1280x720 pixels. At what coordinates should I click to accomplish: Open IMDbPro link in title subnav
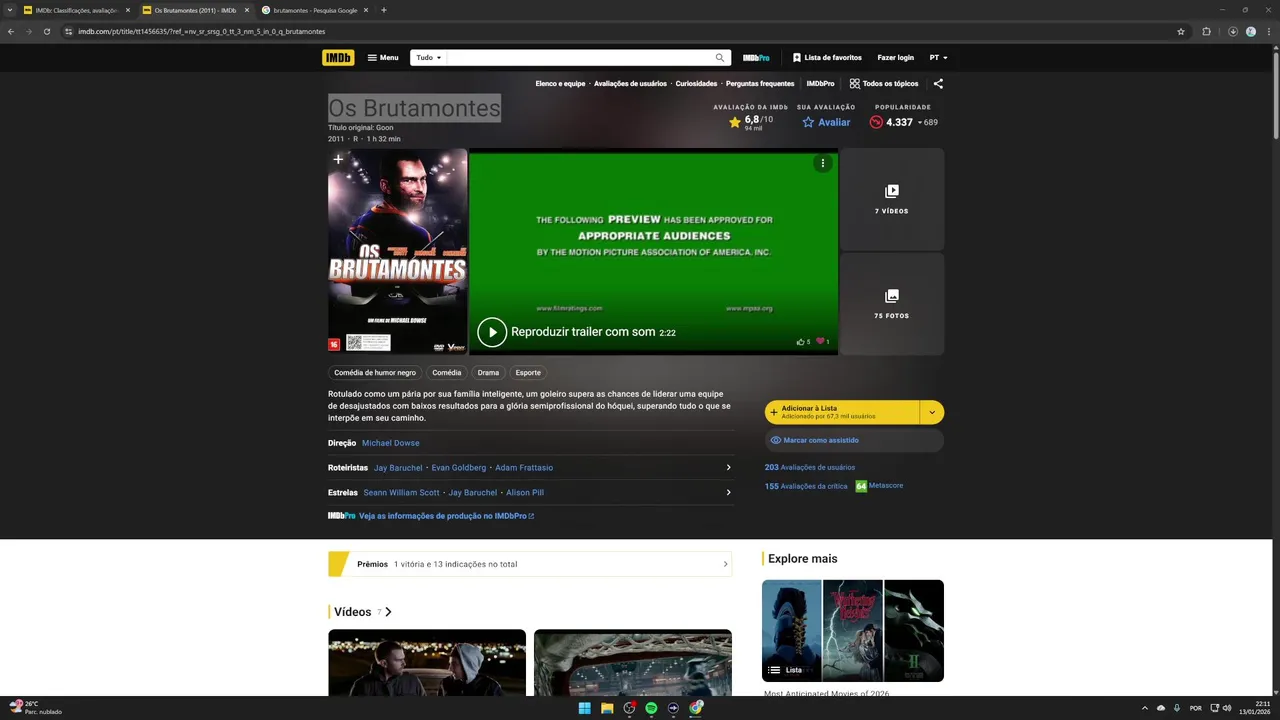[820, 84]
